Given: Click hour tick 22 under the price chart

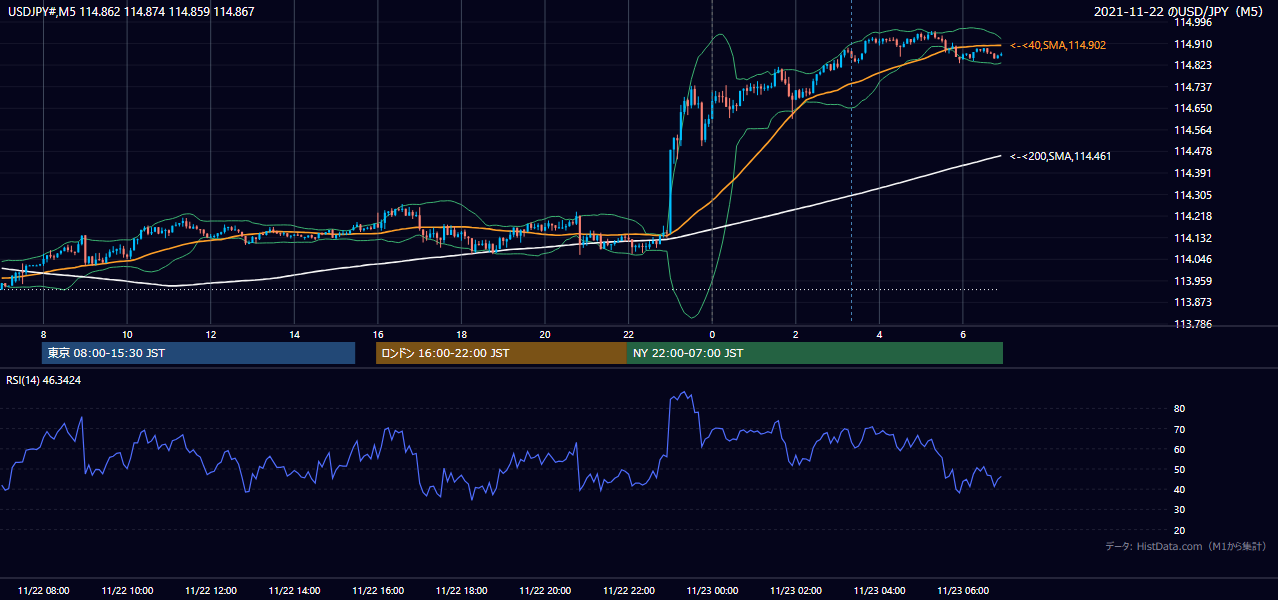Looking at the screenshot, I should tap(629, 334).
